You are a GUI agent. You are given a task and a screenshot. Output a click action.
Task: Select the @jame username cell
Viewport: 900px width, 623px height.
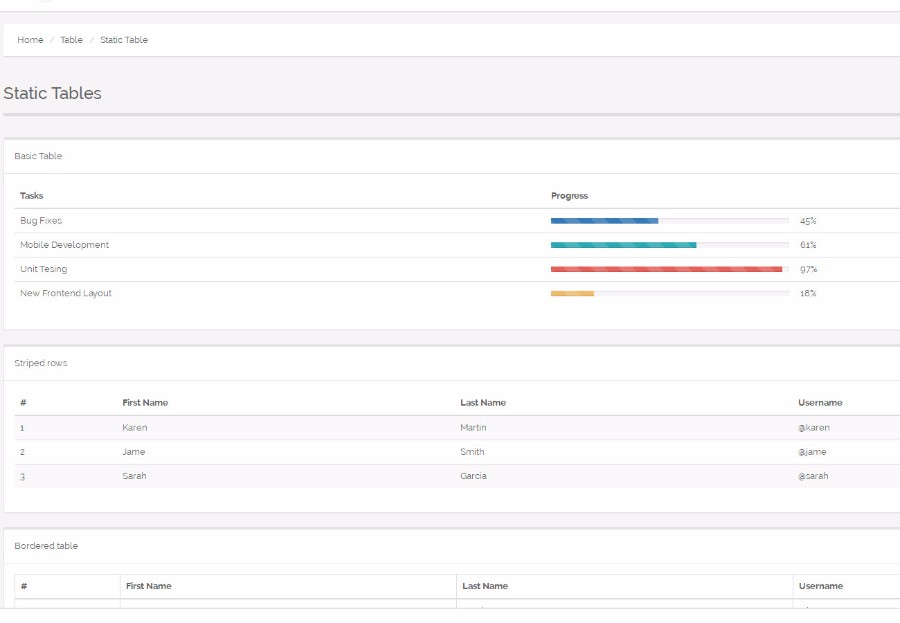point(812,451)
